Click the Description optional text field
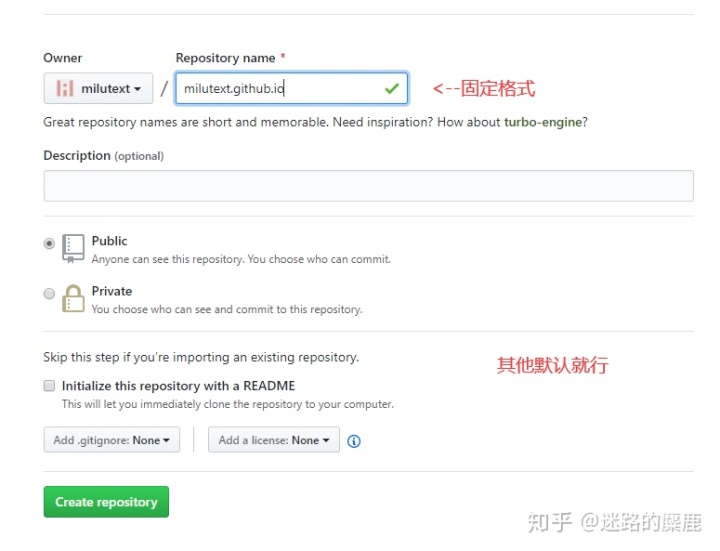This screenshot has width=720, height=551. (x=369, y=186)
